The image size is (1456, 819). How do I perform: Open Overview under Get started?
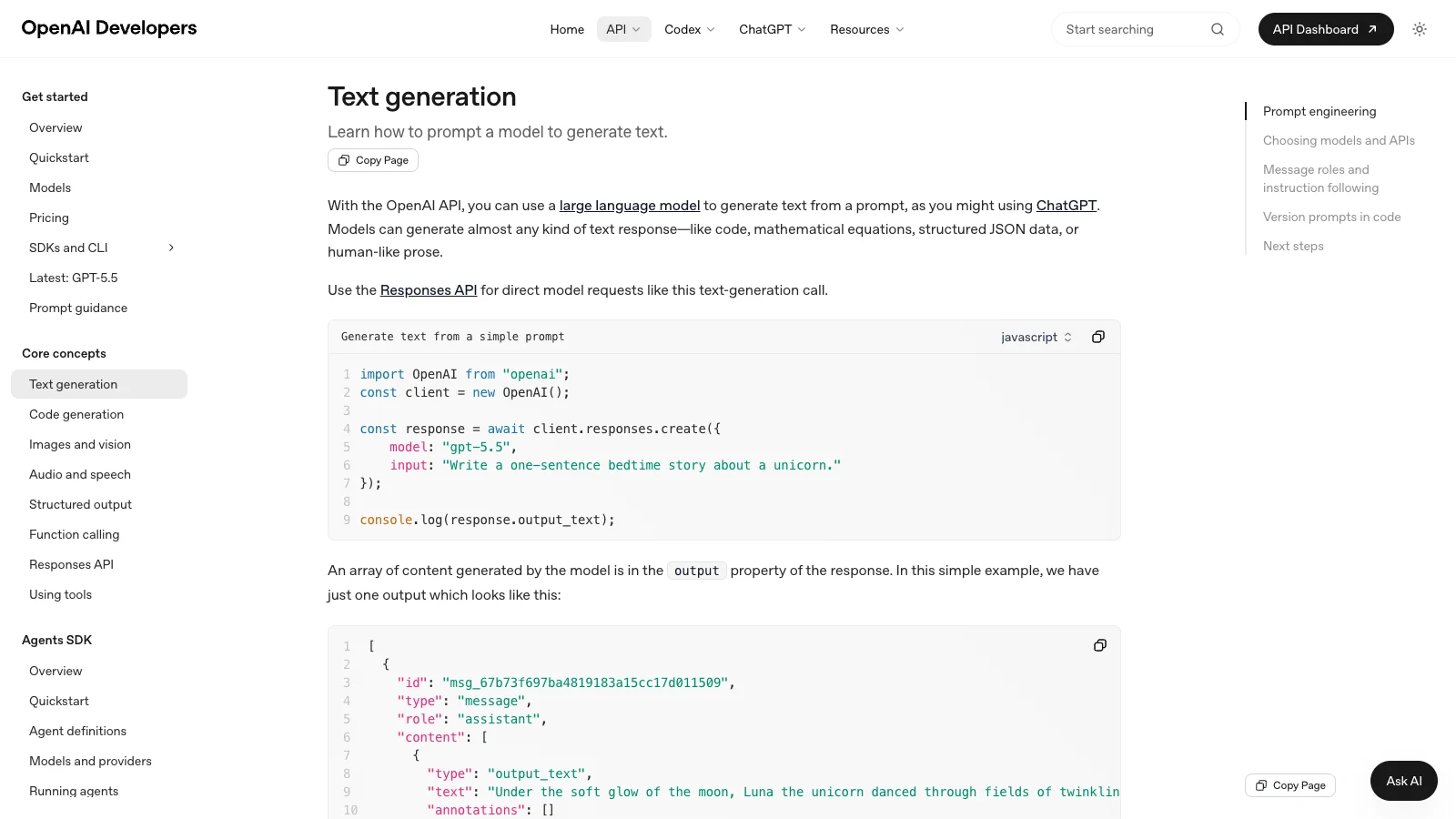pyautogui.click(x=56, y=127)
